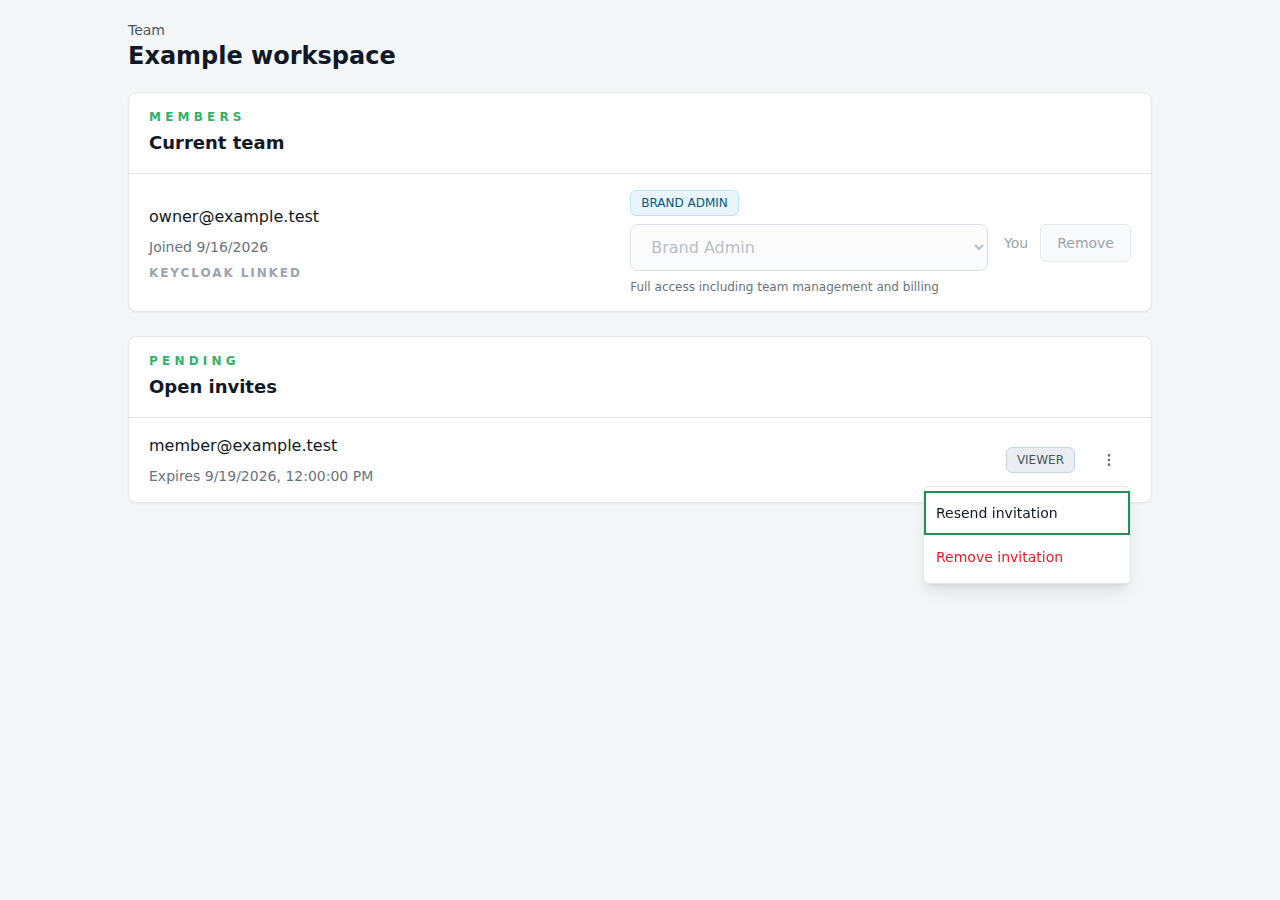
Task: Click the Joined 9/16/2026 text
Action: [x=208, y=247]
